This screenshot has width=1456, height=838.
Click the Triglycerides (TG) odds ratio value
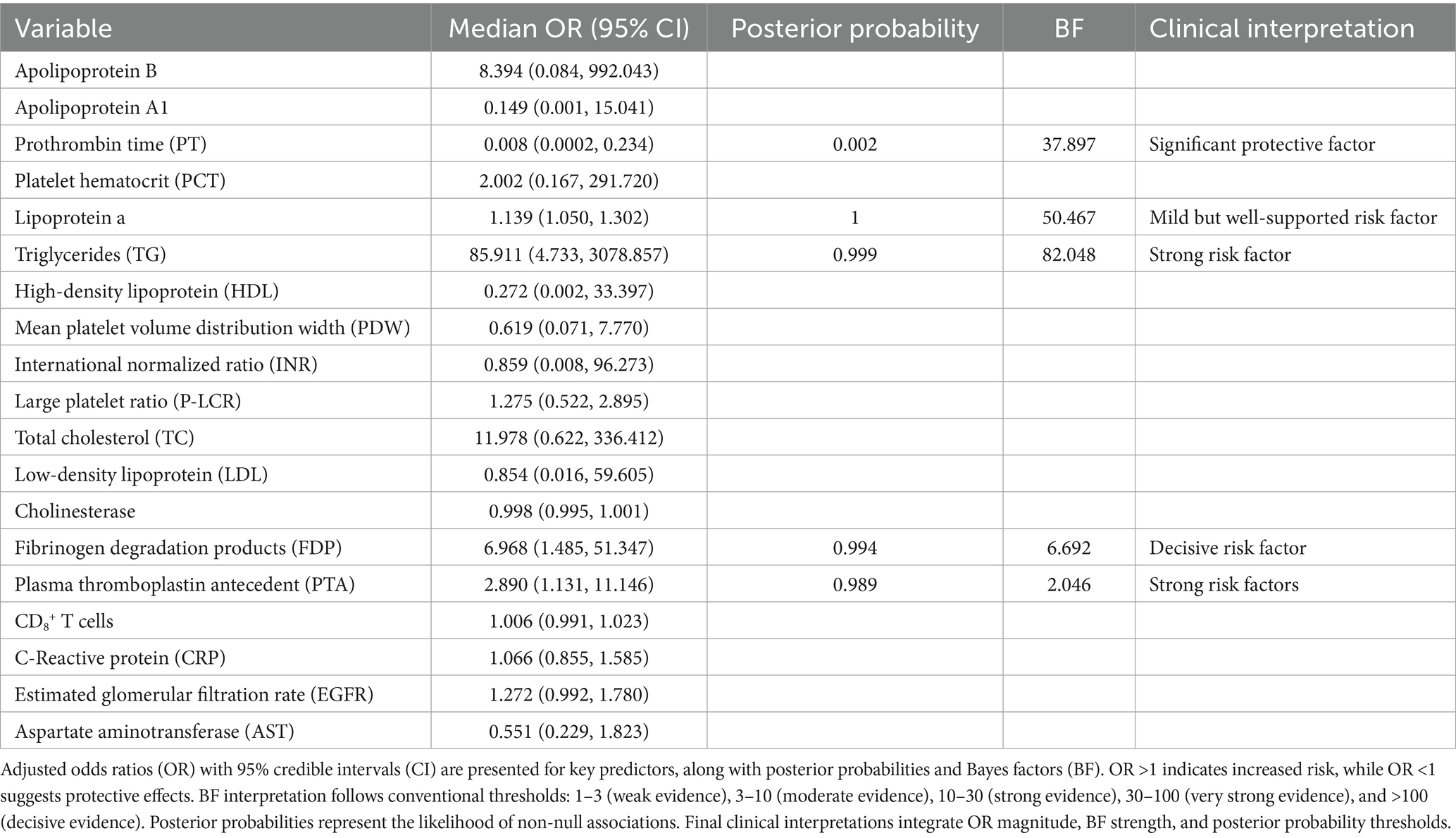pos(568,254)
